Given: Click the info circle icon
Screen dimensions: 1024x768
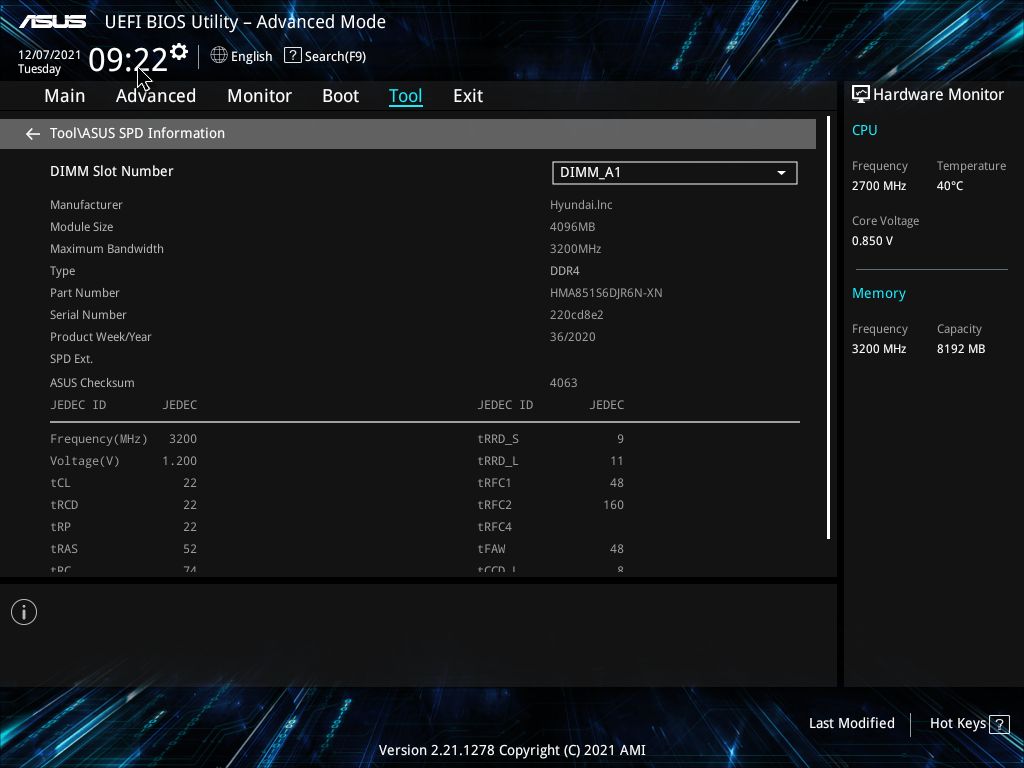Looking at the screenshot, I should coord(24,612).
